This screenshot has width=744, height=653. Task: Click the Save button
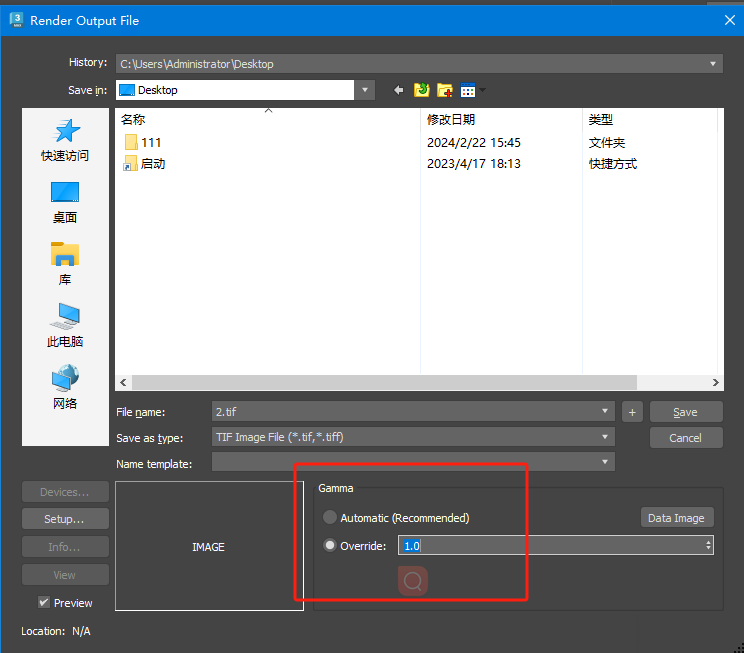[x=685, y=412]
